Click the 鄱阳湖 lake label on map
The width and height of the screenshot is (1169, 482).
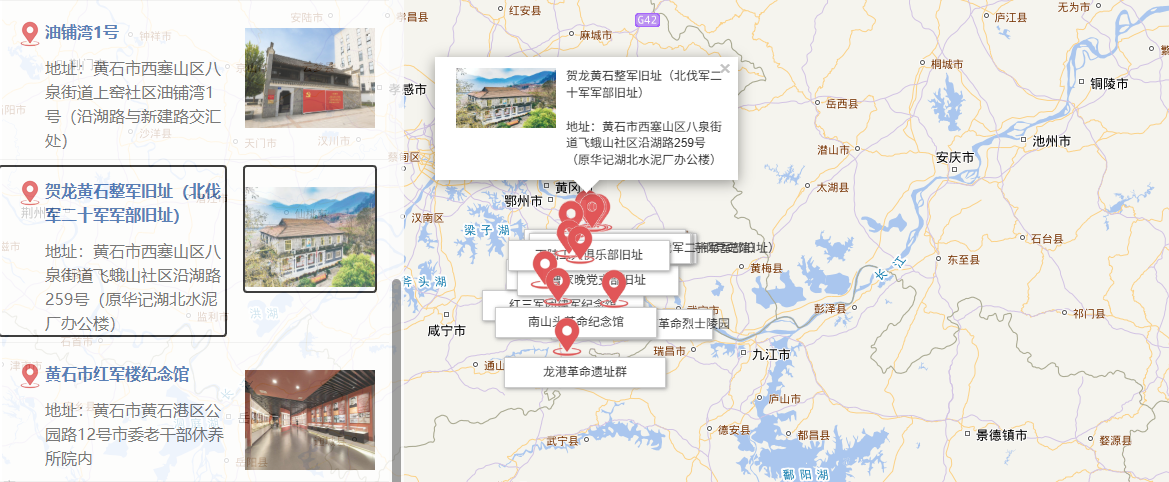pyautogui.click(x=807, y=475)
